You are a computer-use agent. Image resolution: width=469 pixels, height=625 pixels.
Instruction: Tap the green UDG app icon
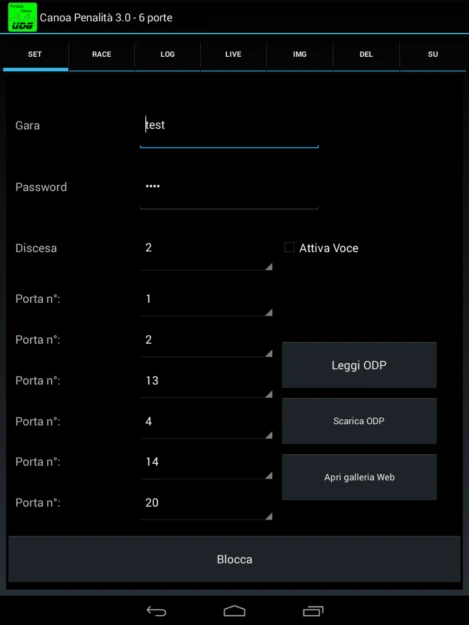pyautogui.click(x=23, y=17)
